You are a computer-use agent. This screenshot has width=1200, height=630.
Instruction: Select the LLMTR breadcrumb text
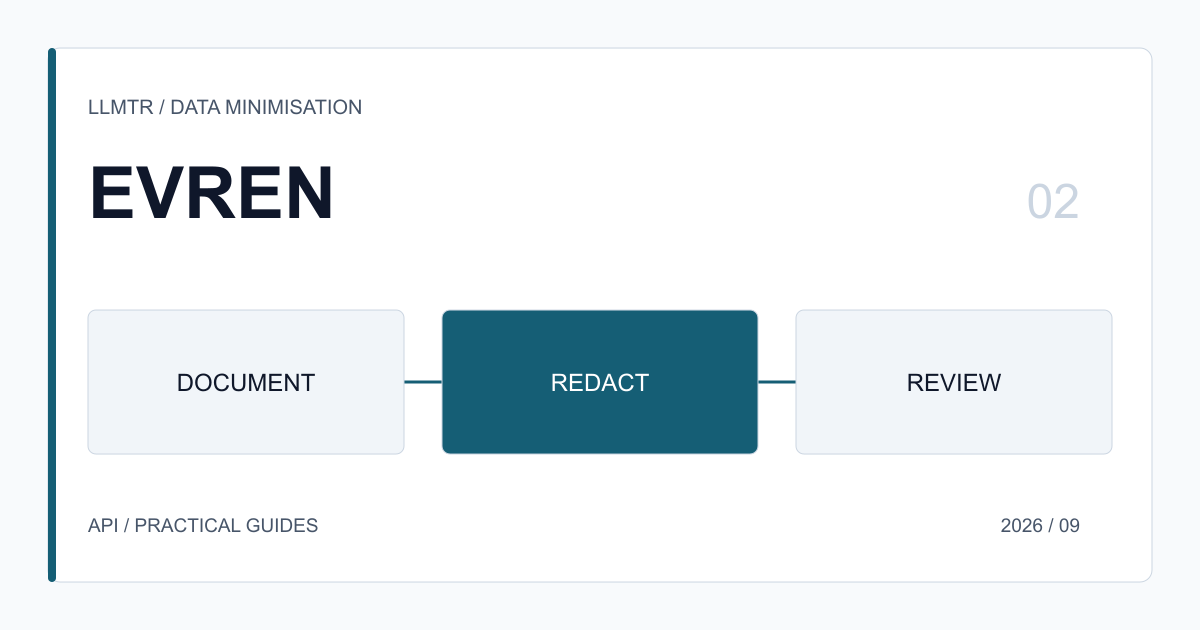pos(121,107)
